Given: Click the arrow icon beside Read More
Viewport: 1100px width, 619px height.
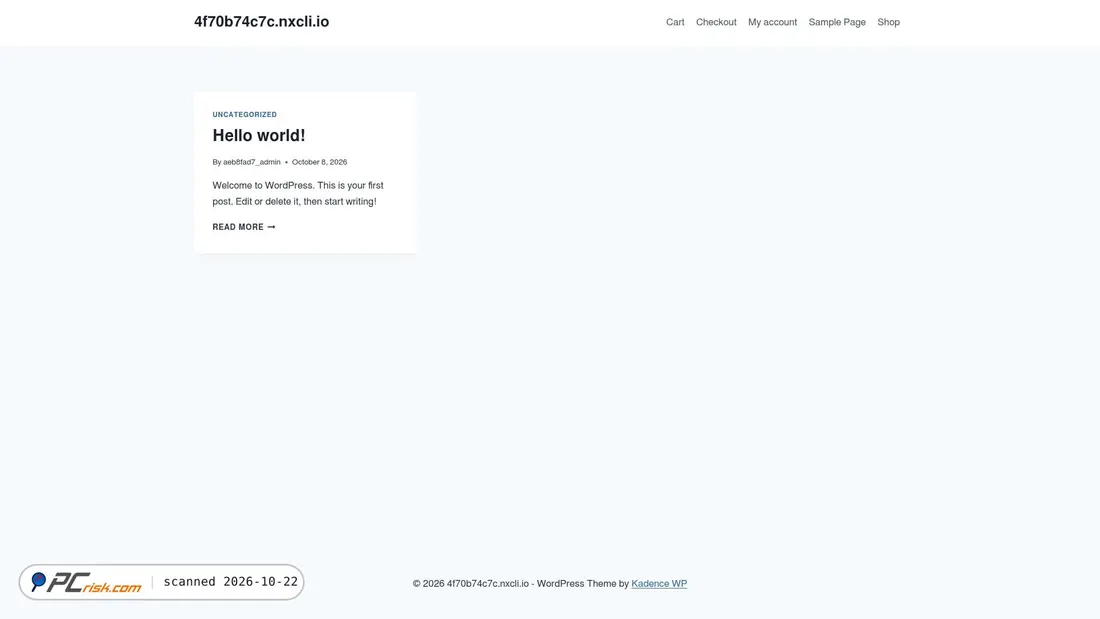Looking at the screenshot, I should coord(271,227).
